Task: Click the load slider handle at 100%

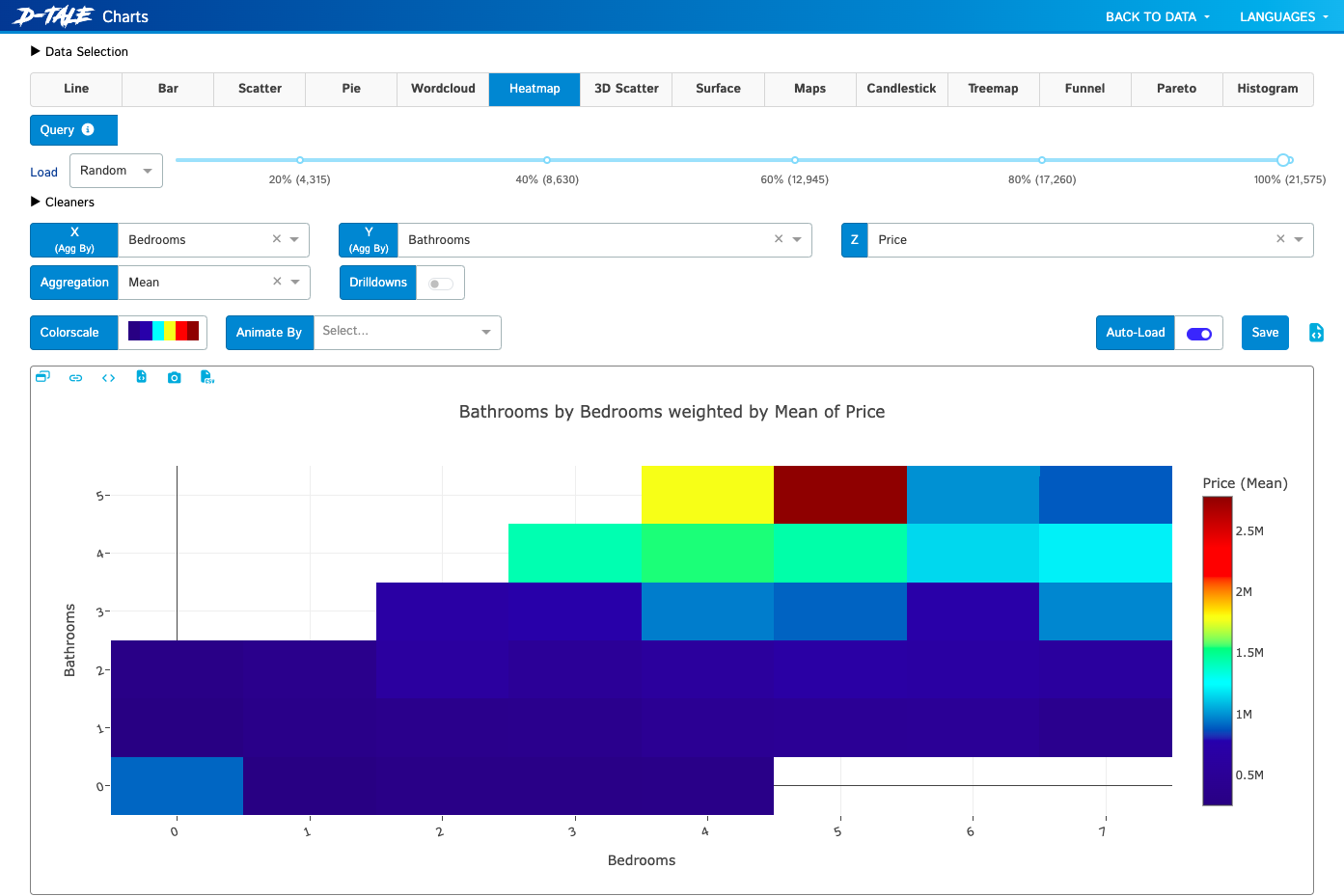Action: 1283,160
